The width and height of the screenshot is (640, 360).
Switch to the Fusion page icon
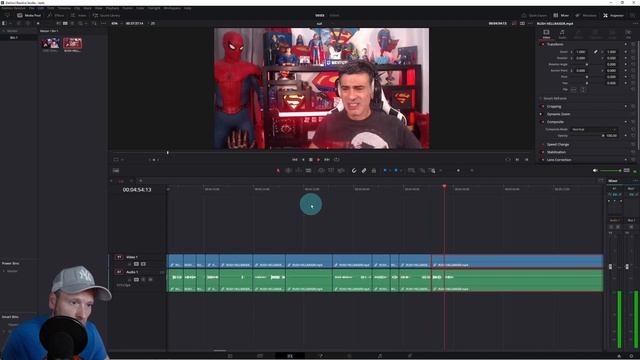point(320,356)
